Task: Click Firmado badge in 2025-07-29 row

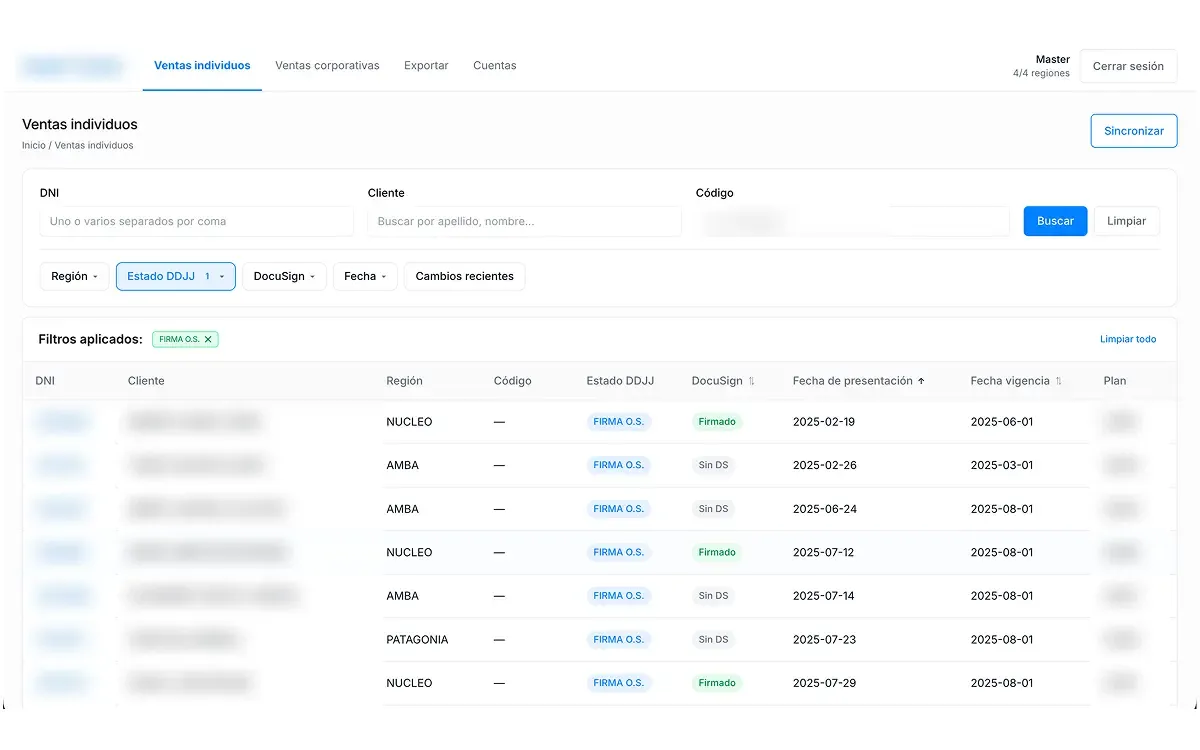Action: coord(717,683)
